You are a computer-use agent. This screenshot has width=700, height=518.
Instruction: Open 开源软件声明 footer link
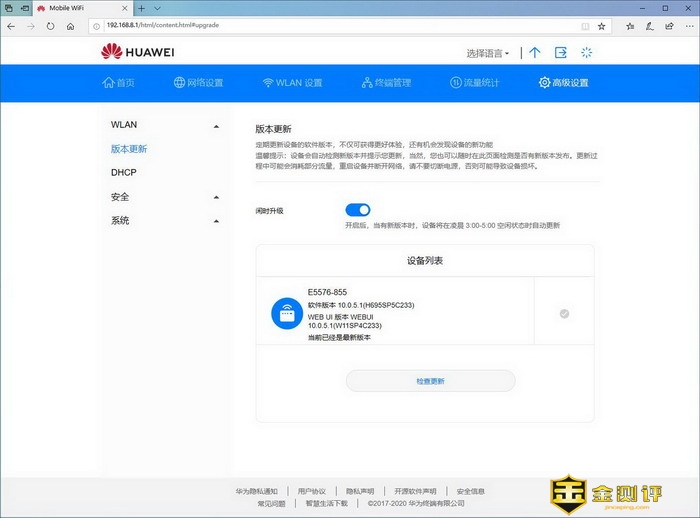click(x=415, y=491)
